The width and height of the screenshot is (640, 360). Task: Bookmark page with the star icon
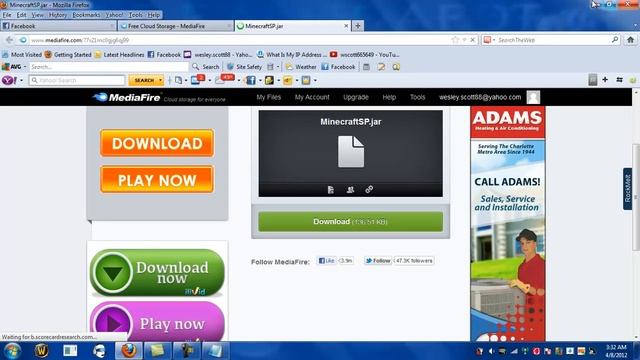pyautogui.click(x=456, y=40)
